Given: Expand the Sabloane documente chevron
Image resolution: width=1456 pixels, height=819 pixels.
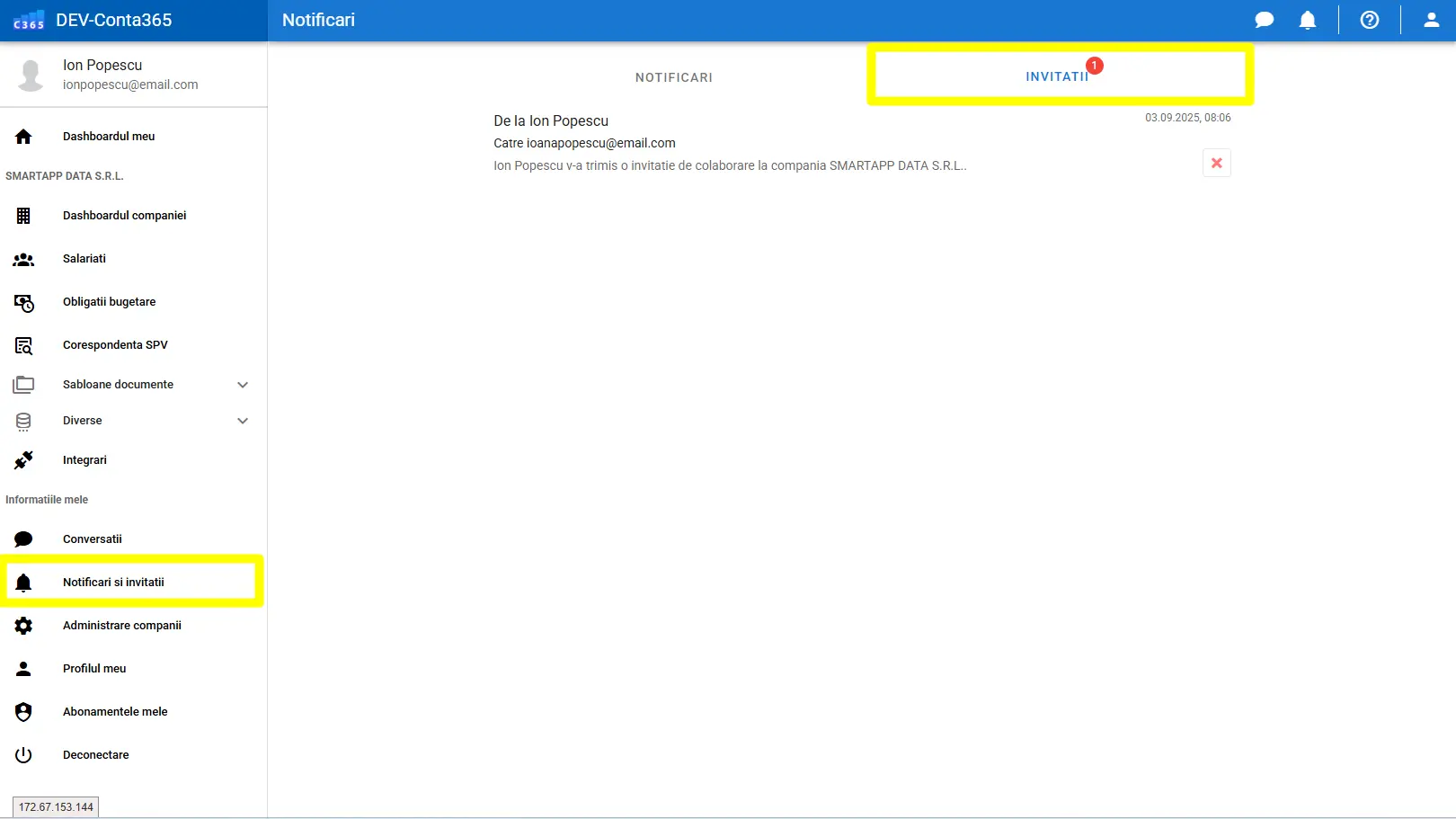Looking at the screenshot, I should pyautogui.click(x=243, y=385).
